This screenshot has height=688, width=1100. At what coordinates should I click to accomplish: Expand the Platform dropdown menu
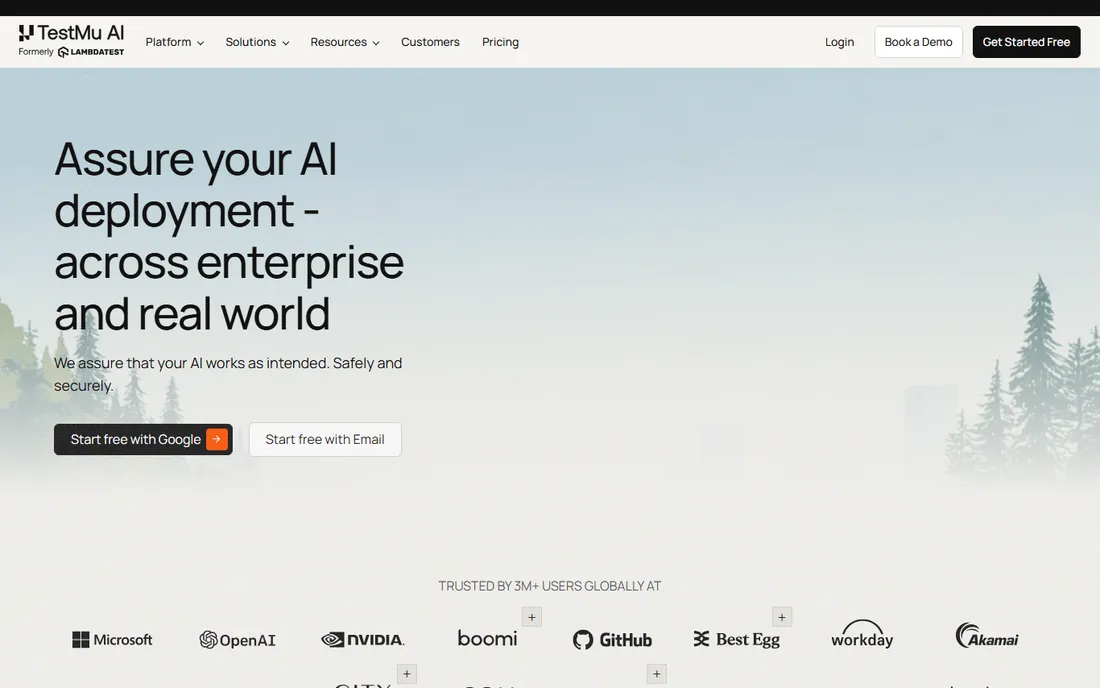click(175, 42)
